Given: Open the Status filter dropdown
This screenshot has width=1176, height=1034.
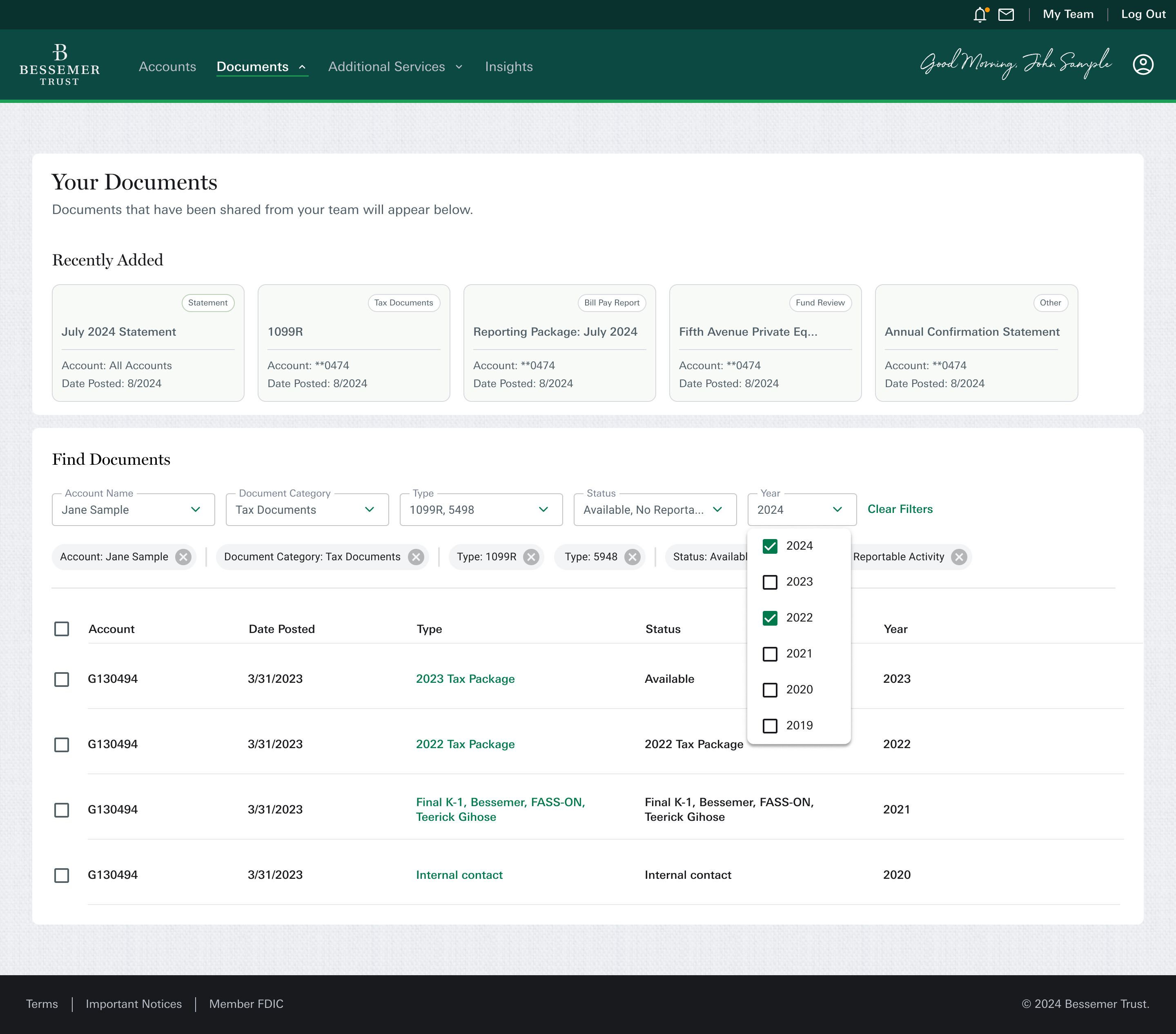Looking at the screenshot, I should click(x=655, y=510).
